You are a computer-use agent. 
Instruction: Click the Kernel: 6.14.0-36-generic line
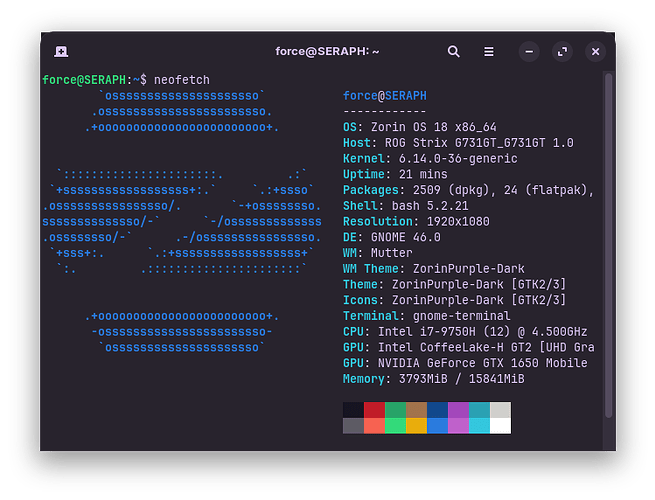430,159
